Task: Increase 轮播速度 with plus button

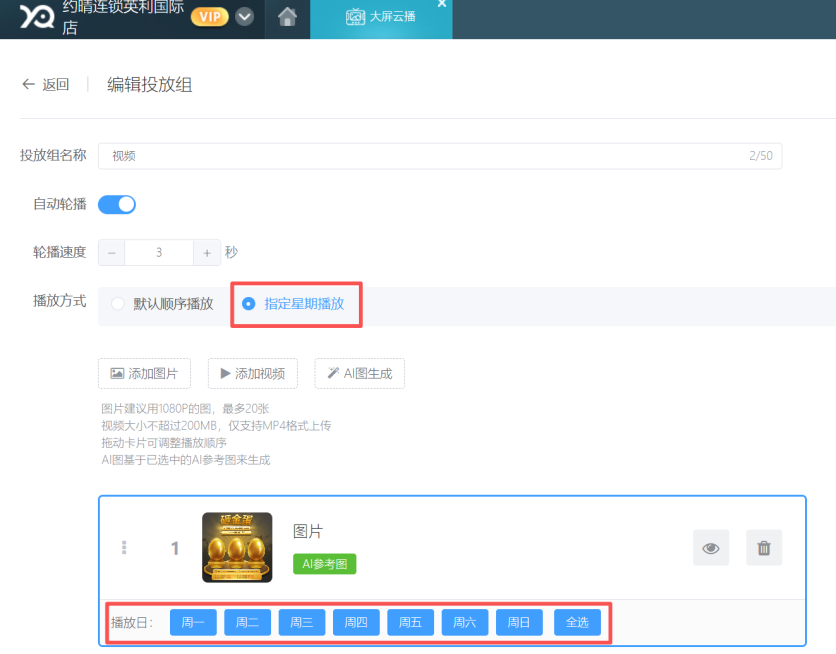Action: (207, 253)
